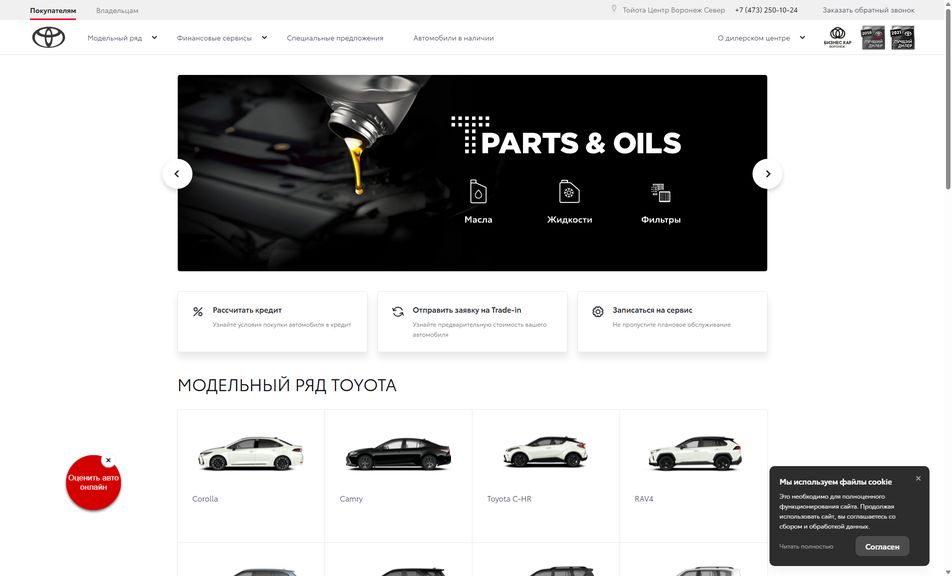Click the Согласен cookie button

click(882, 546)
